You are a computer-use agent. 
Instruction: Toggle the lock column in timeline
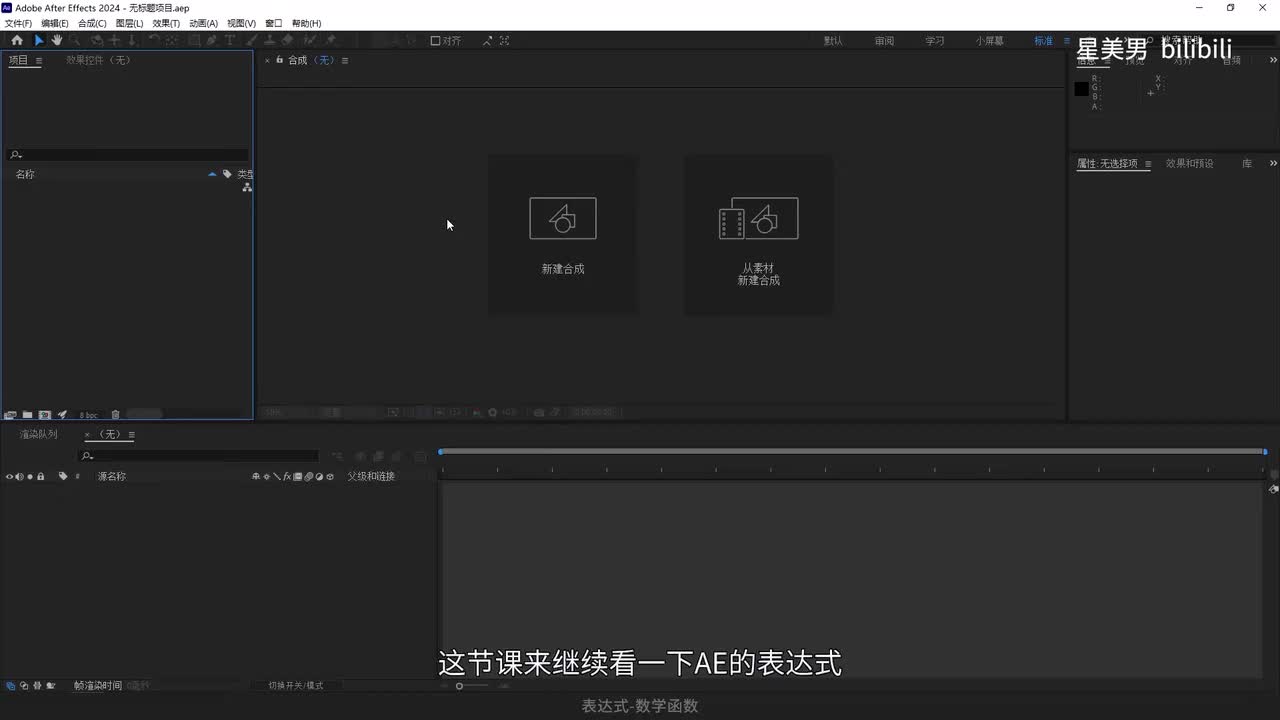point(40,477)
